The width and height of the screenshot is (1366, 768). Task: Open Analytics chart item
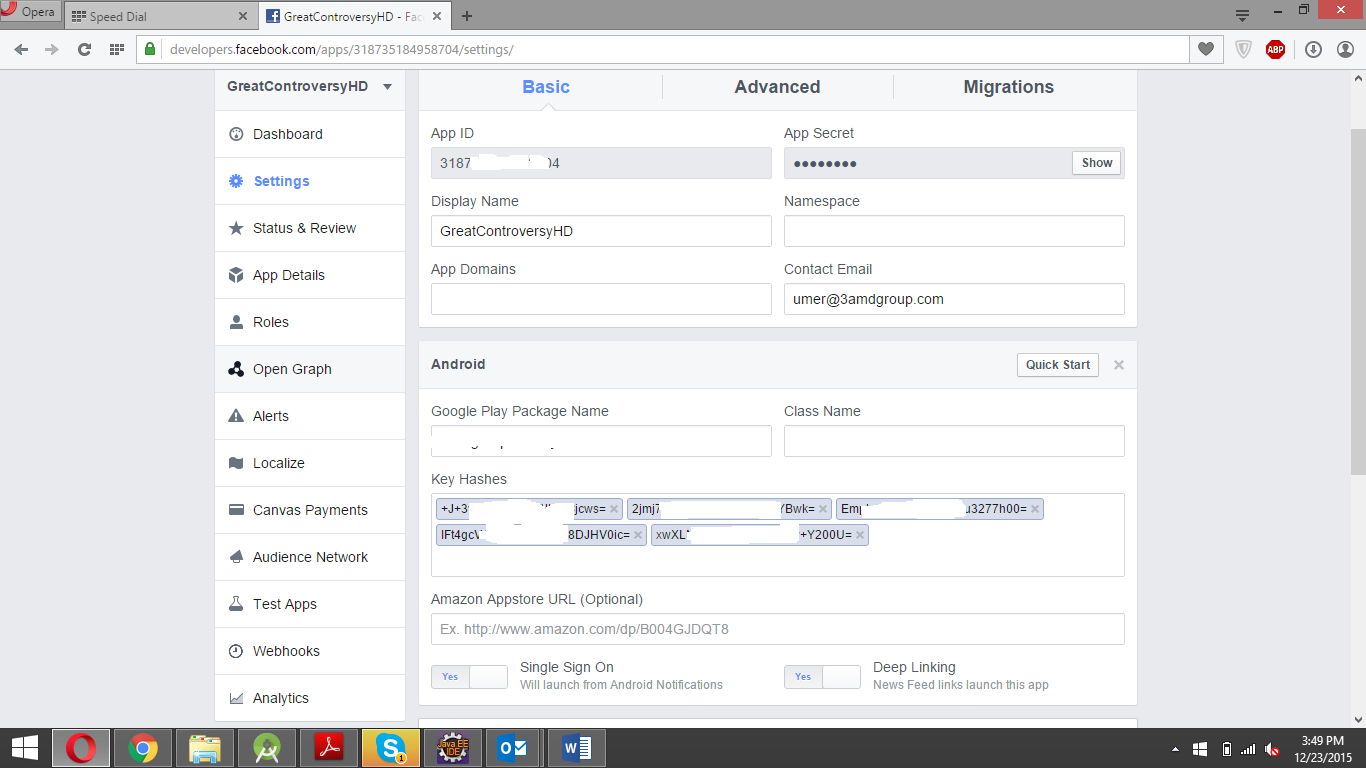pyautogui.click(x=310, y=698)
